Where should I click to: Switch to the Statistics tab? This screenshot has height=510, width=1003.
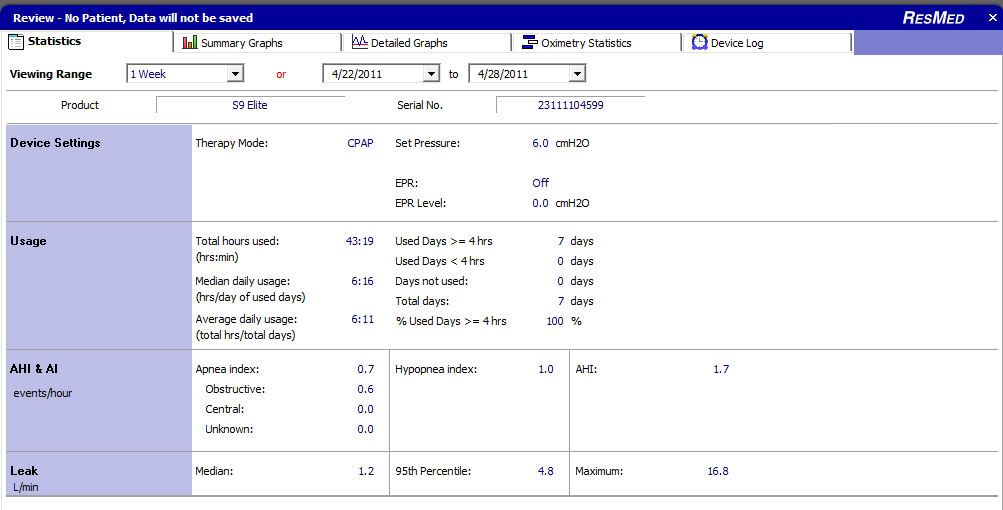(87, 42)
